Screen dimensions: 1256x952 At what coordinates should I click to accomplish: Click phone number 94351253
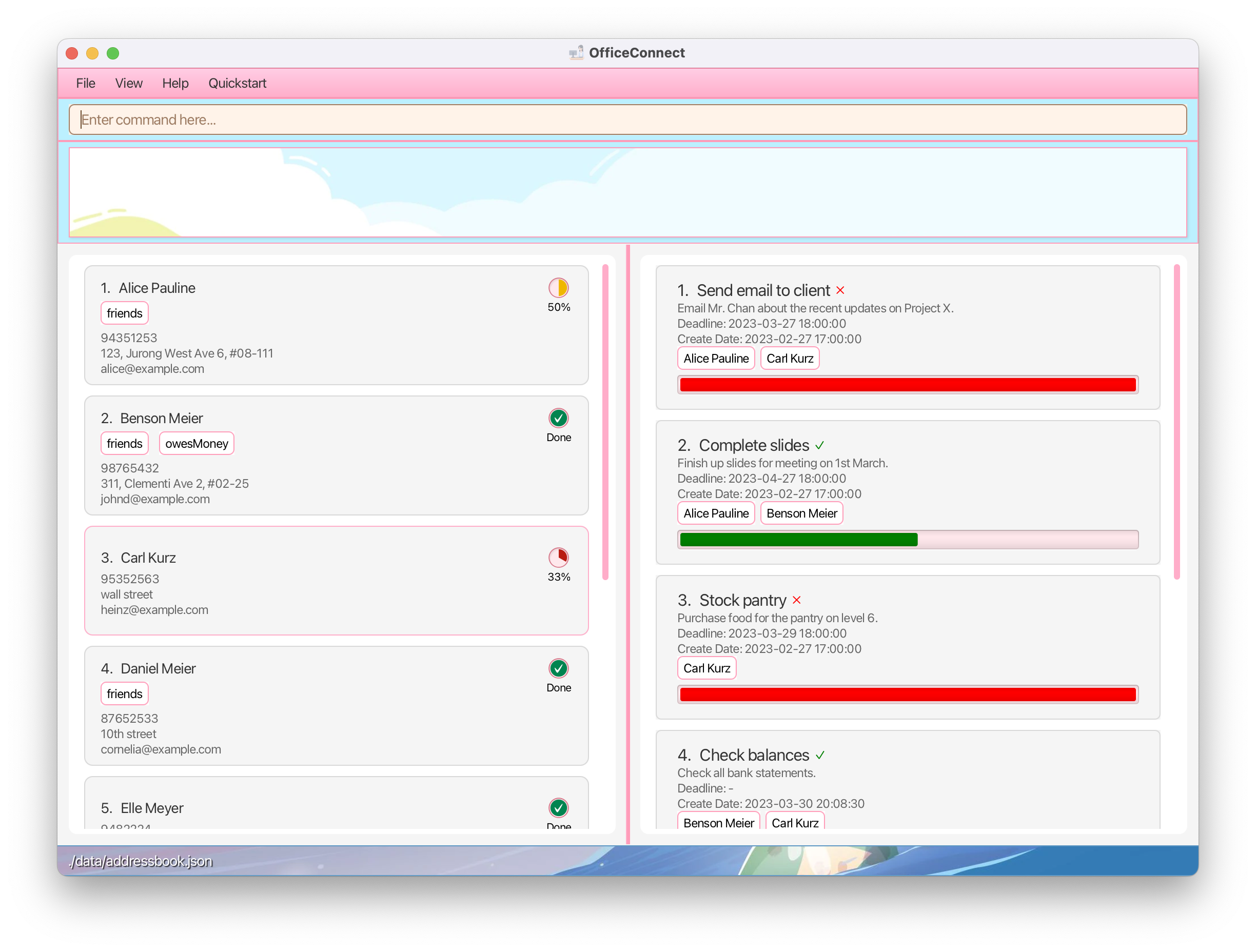pyautogui.click(x=129, y=339)
